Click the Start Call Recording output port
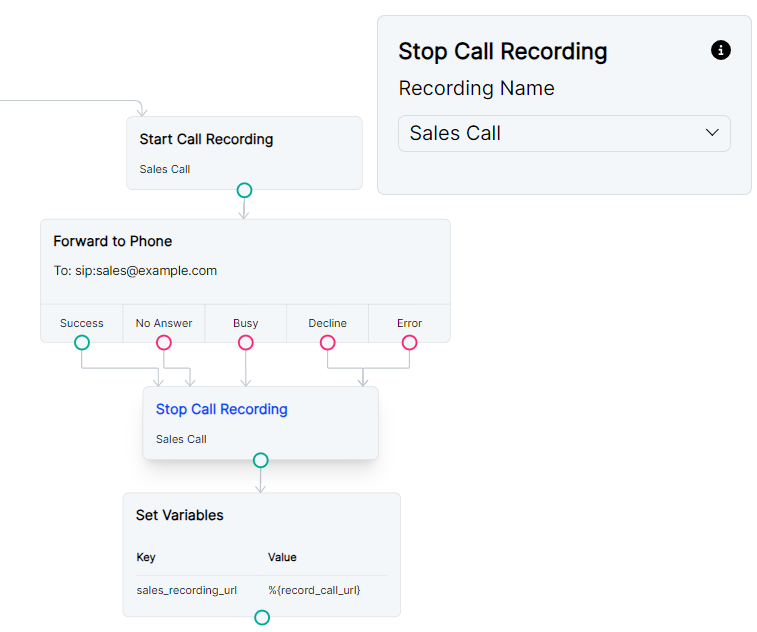The width and height of the screenshot is (757, 632). coord(244,190)
